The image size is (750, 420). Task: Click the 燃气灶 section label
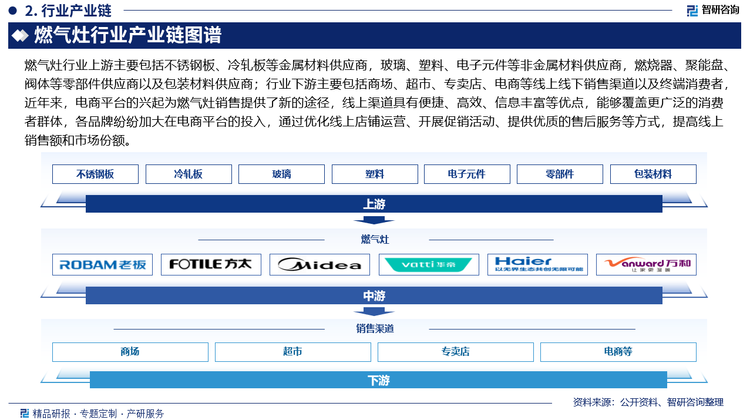pos(375,239)
